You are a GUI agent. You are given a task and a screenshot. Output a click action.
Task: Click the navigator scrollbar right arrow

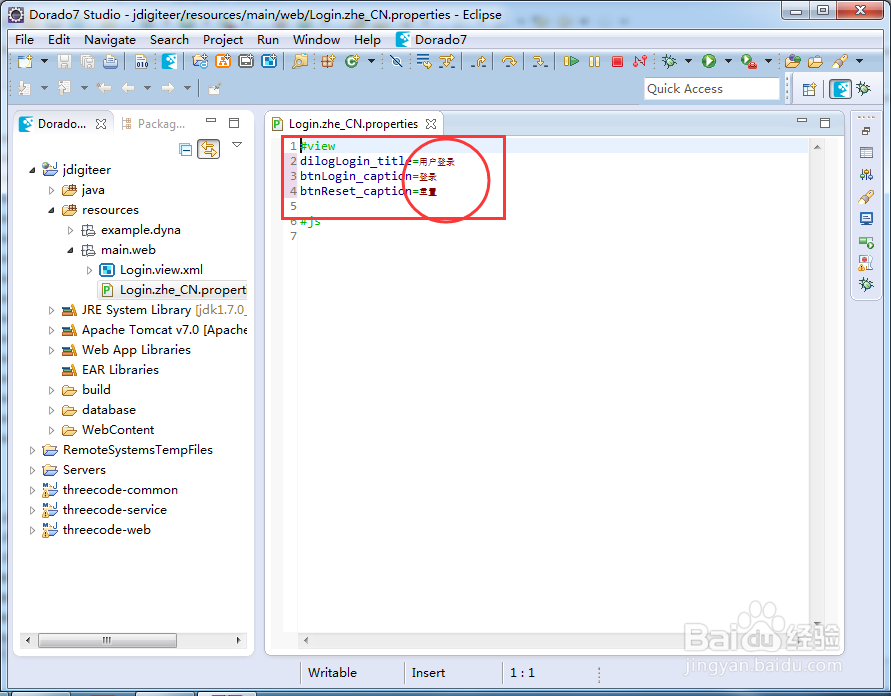pyautogui.click(x=239, y=640)
